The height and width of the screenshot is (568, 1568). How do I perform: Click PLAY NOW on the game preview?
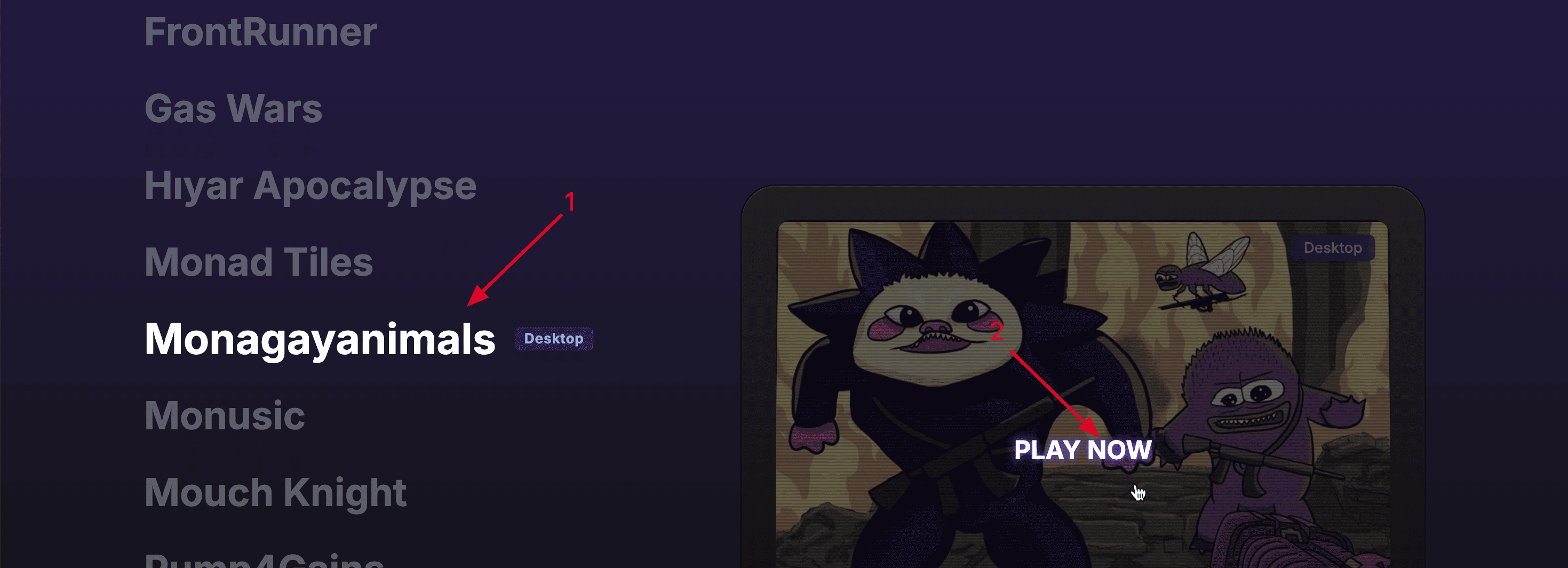coord(1083,451)
